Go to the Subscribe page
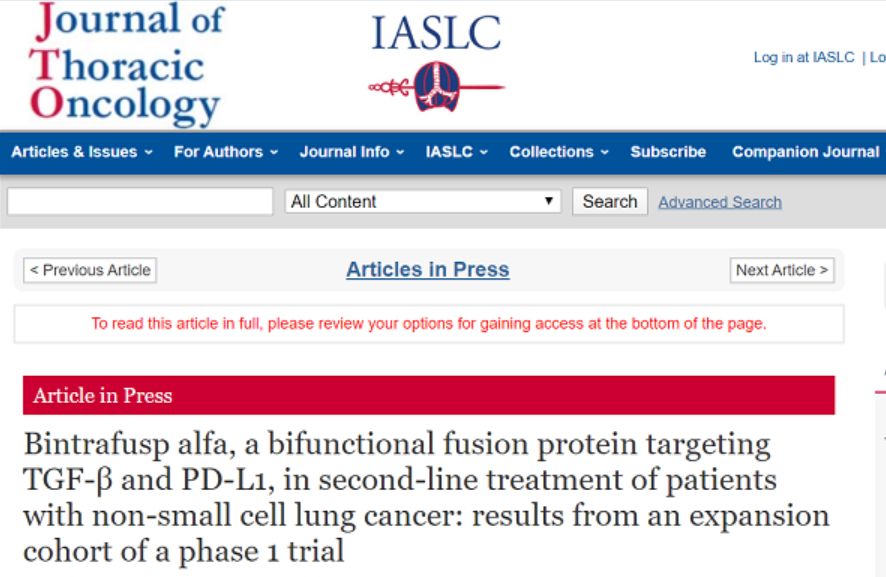This screenshot has height=577, width=886. point(668,152)
